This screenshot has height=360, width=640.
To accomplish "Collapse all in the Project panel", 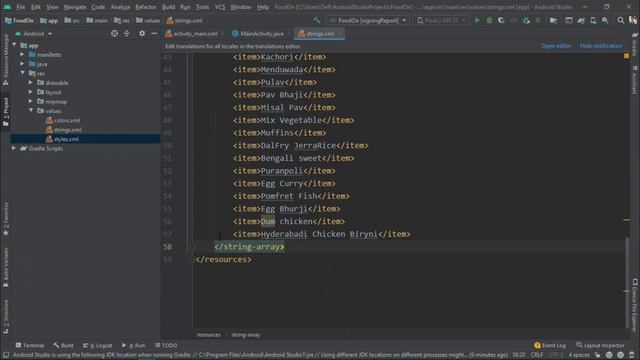I will coord(127,33).
